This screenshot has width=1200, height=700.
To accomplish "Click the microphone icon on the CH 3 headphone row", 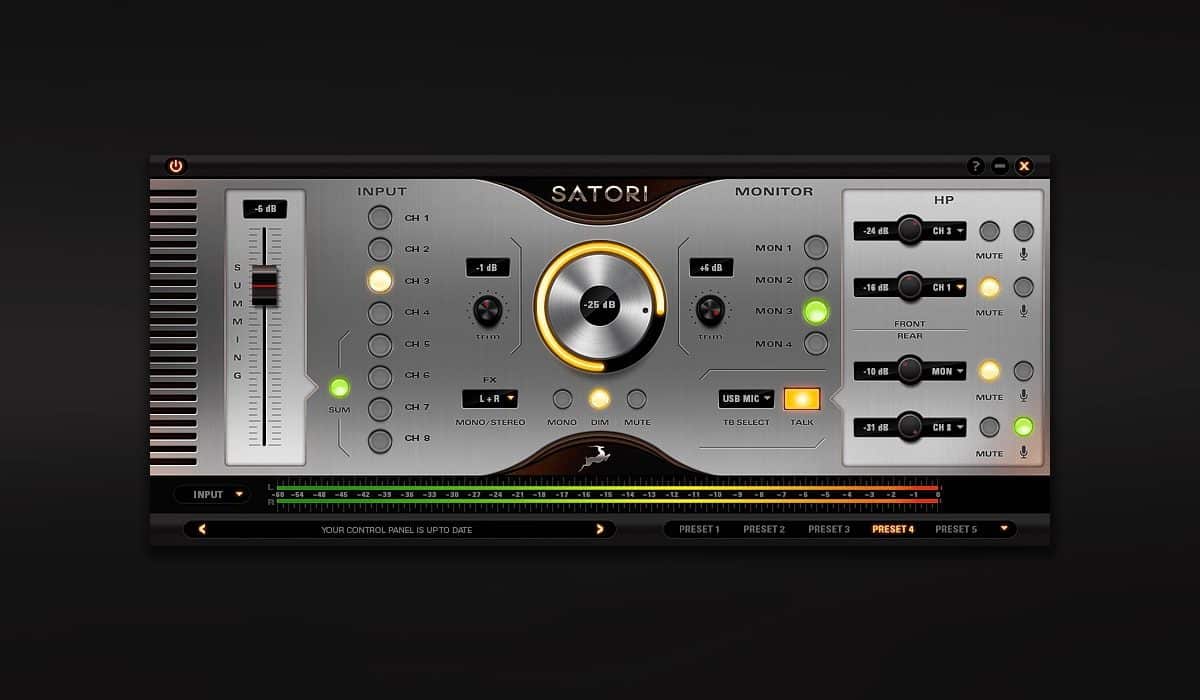I will (1023, 255).
